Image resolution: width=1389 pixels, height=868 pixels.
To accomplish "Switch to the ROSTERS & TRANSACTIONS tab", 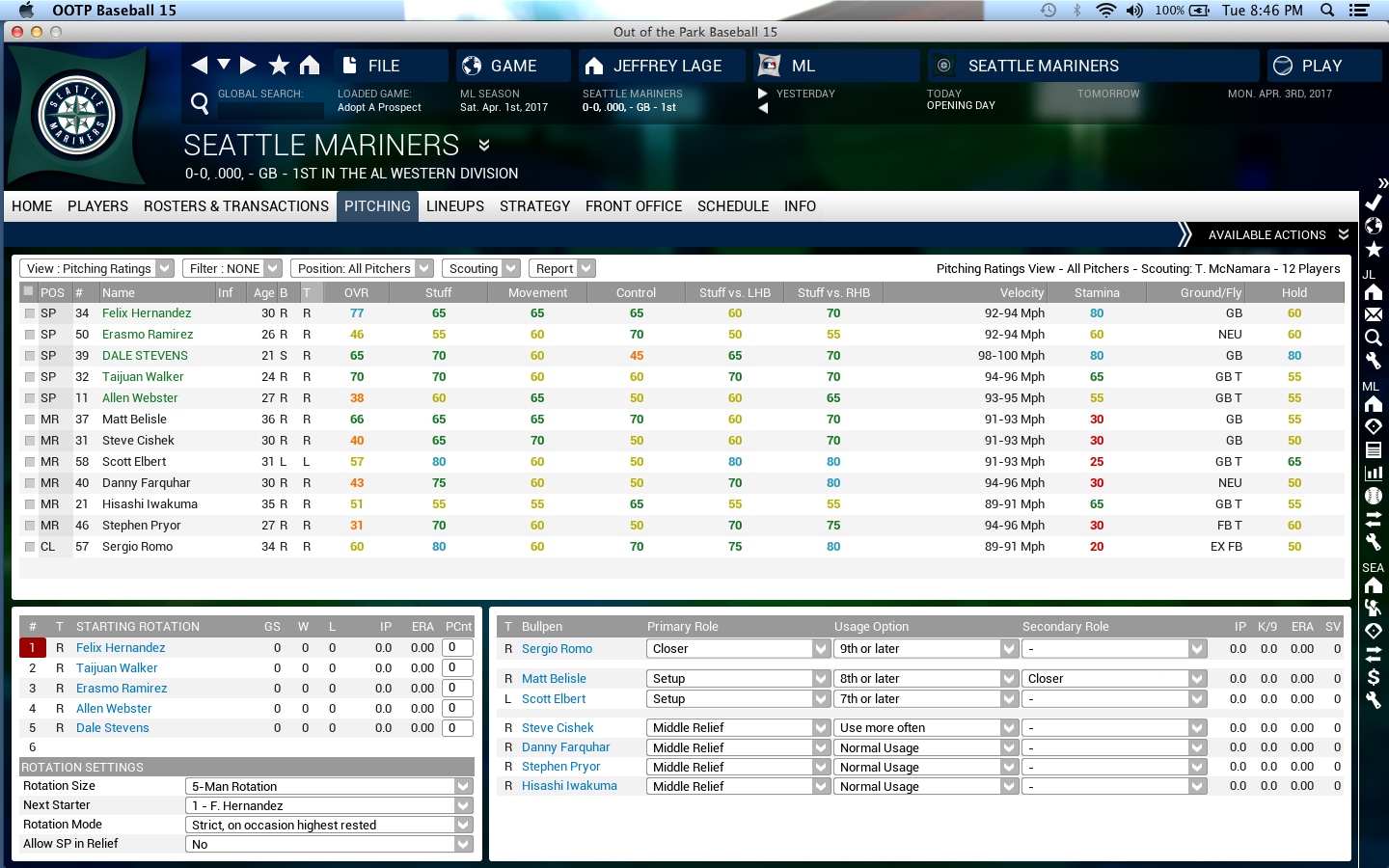I will pyautogui.click(x=236, y=205).
